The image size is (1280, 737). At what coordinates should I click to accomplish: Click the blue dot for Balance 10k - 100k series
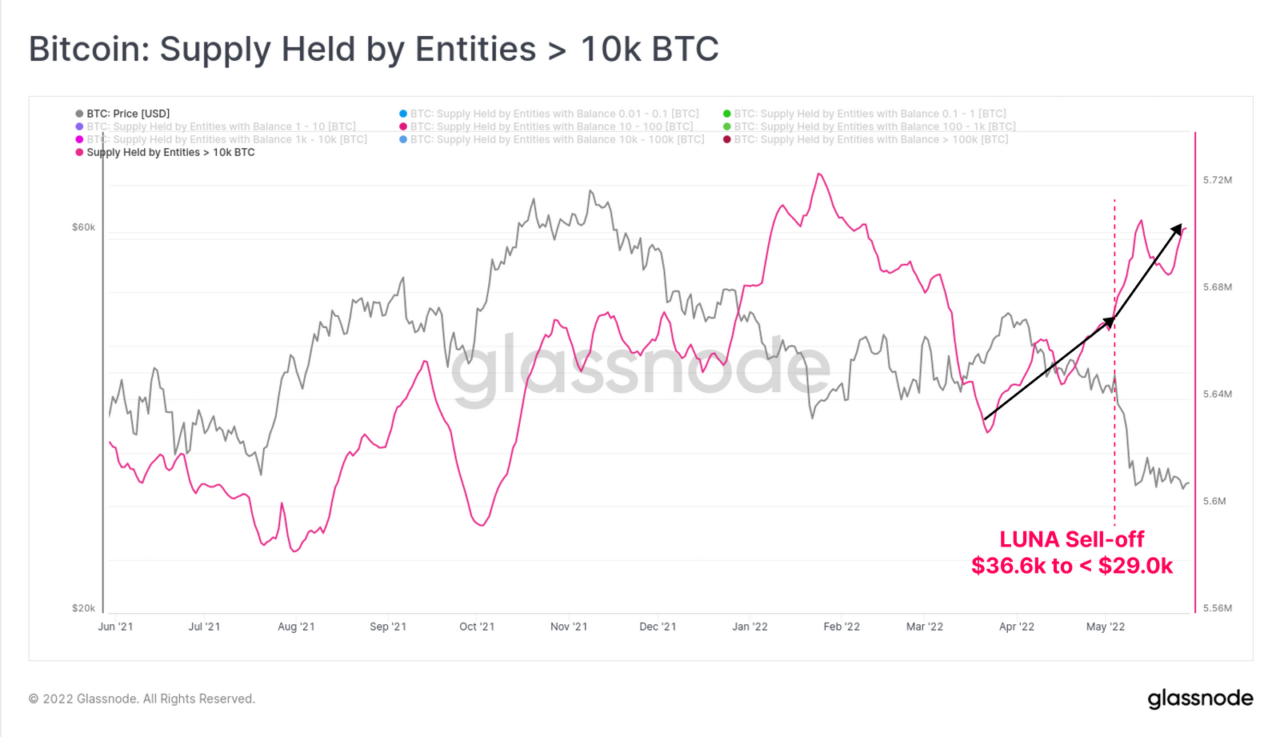pos(402,140)
